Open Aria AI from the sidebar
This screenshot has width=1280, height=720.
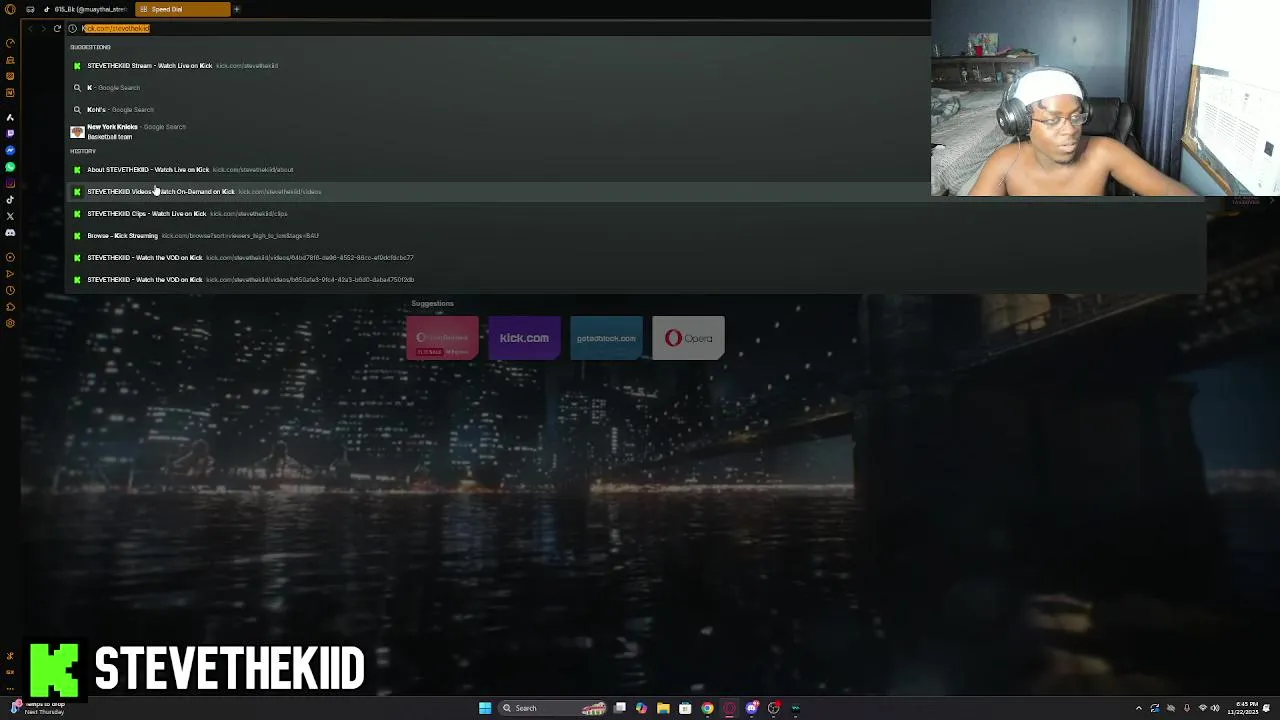point(10,117)
